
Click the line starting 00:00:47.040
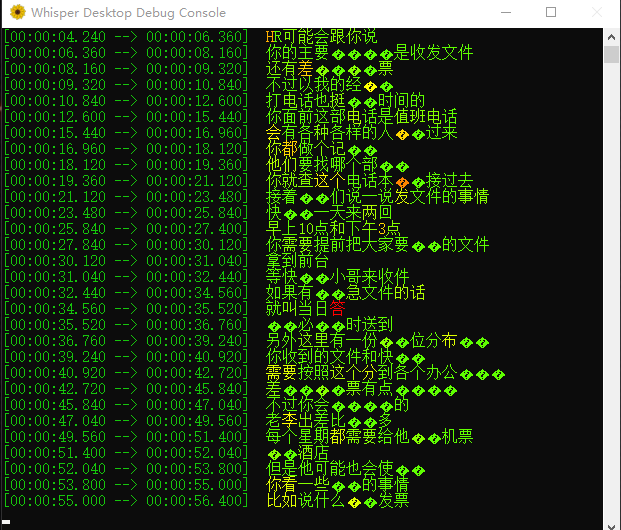(x=198, y=421)
